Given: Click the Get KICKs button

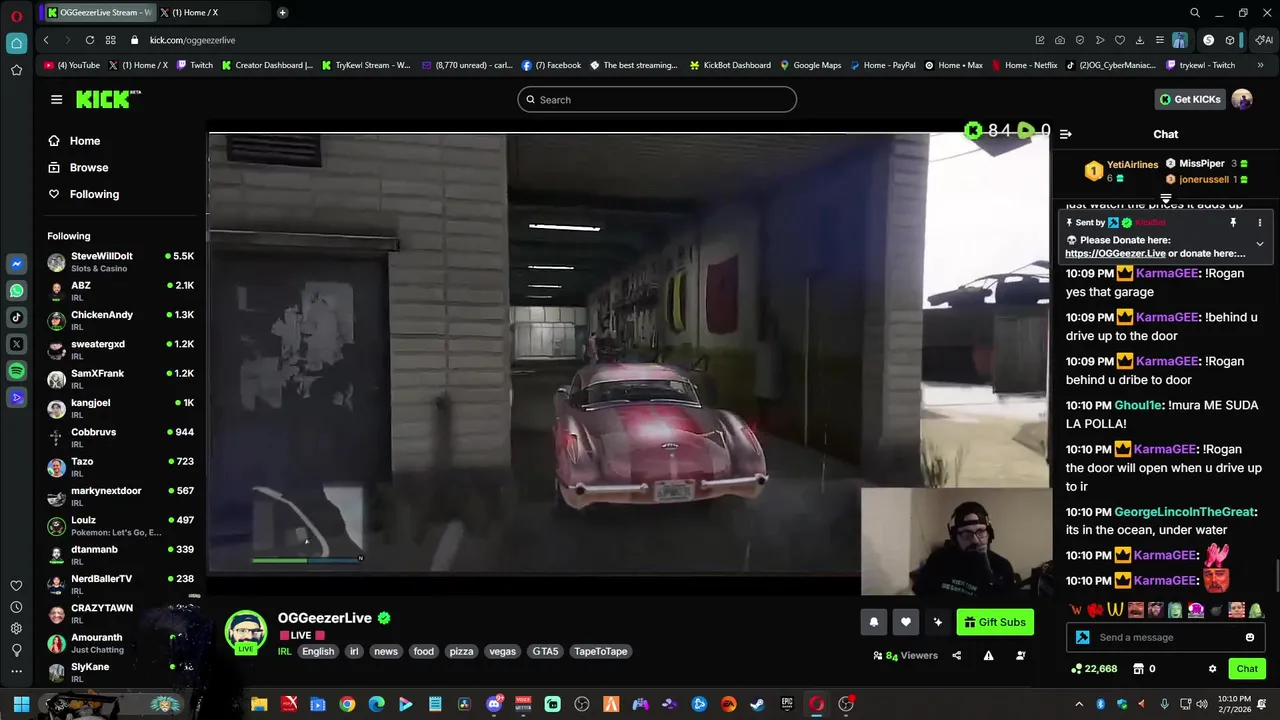Looking at the screenshot, I should tap(1190, 99).
